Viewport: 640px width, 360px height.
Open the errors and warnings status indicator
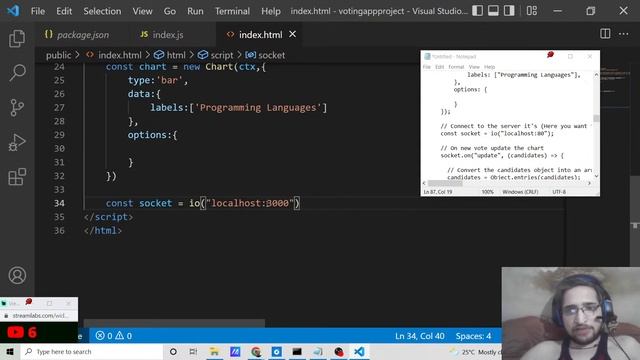(113, 336)
